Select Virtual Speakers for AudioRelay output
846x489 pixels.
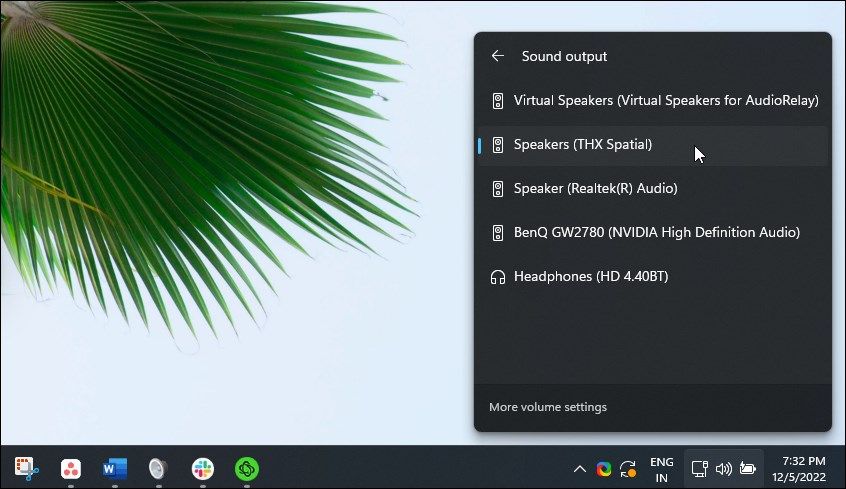click(653, 100)
